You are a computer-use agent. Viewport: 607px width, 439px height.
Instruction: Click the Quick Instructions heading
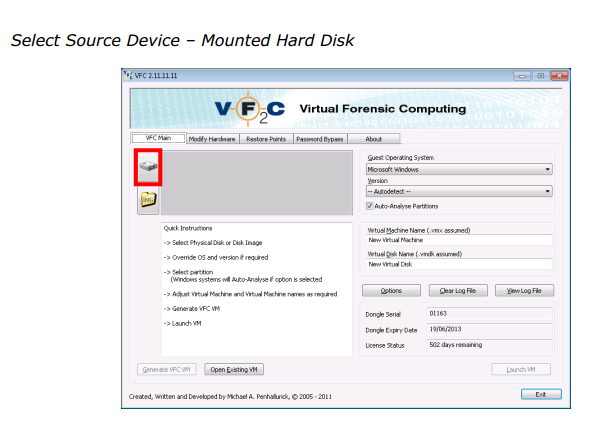coord(188,228)
